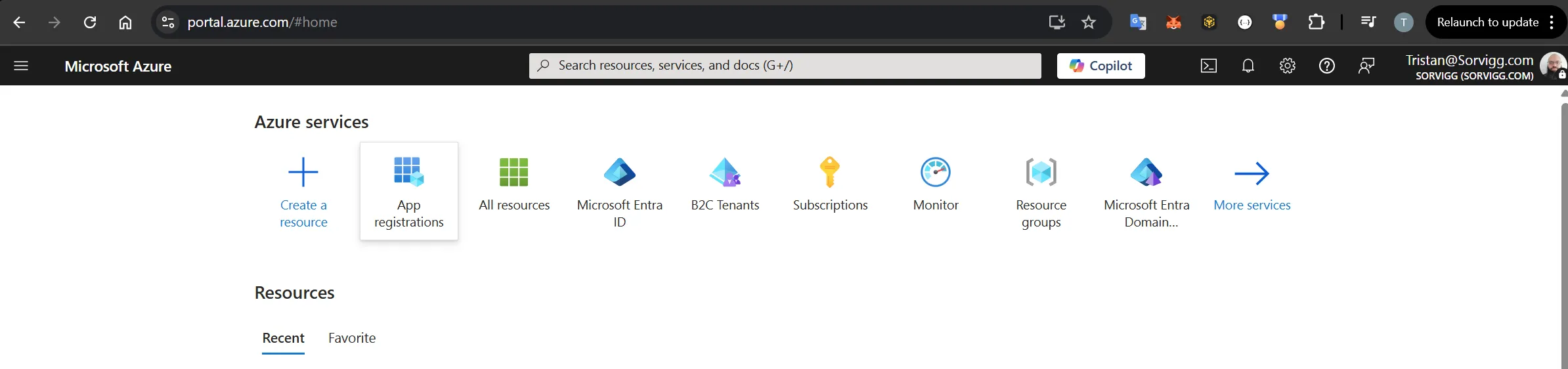Open Microsoft Entra ID service
This screenshot has height=369, width=1568.
coord(620,191)
